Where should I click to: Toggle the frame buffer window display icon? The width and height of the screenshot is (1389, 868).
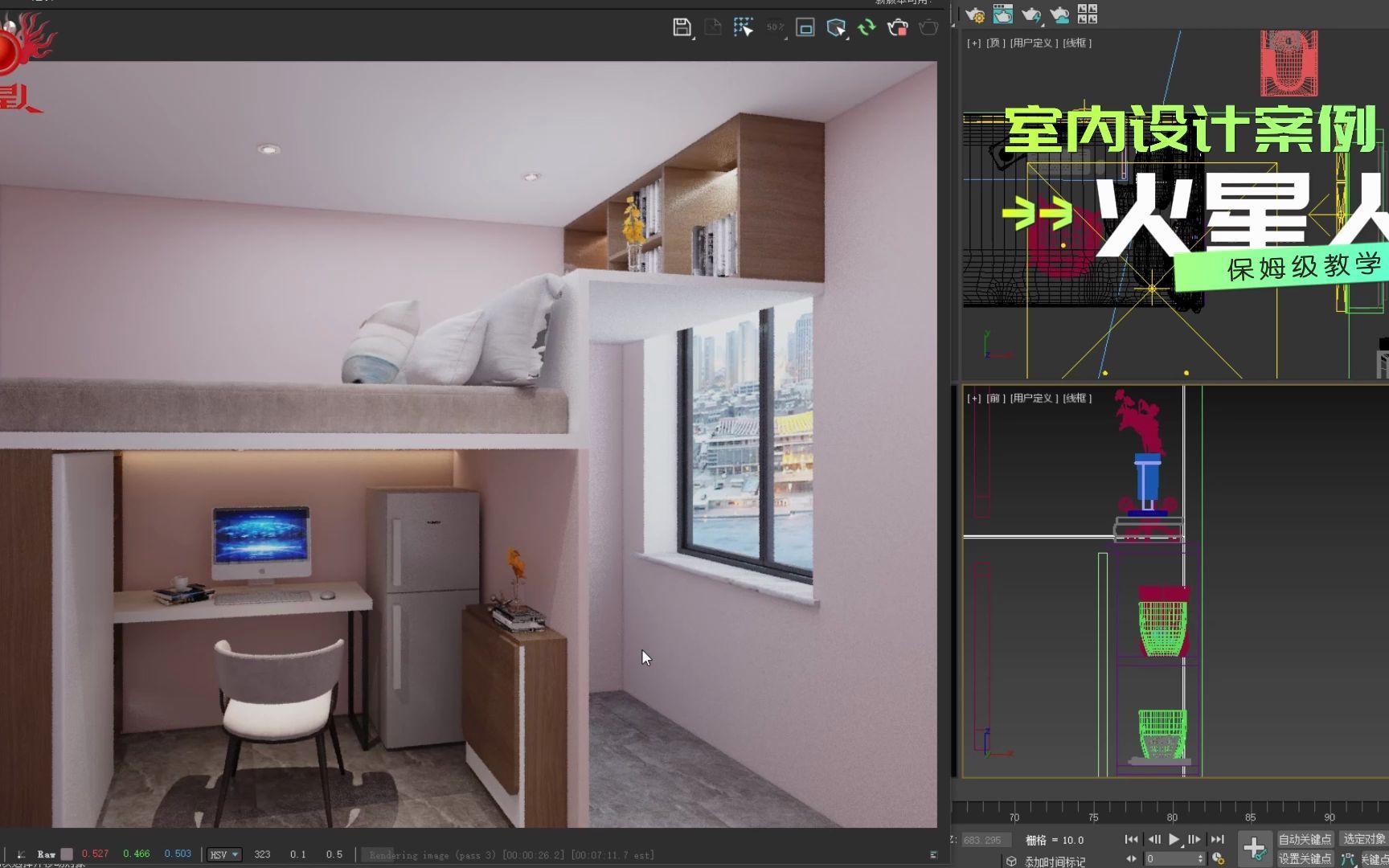coord(805,27)
